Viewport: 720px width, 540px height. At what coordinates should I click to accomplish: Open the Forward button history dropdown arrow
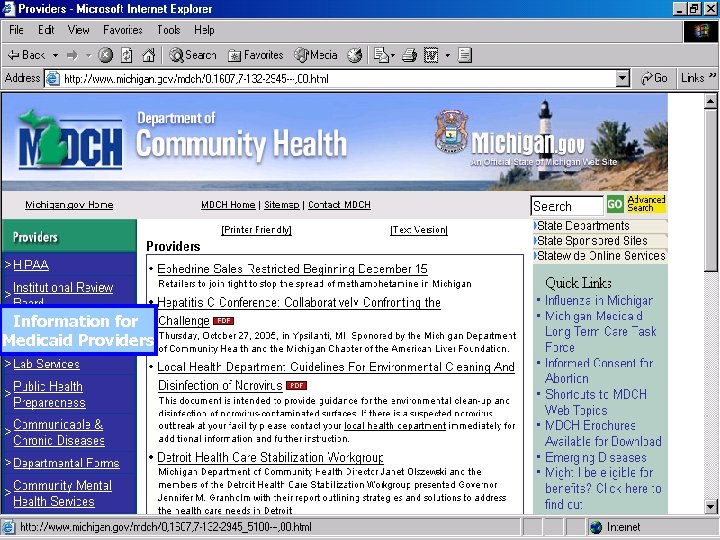tap(89, 56)
